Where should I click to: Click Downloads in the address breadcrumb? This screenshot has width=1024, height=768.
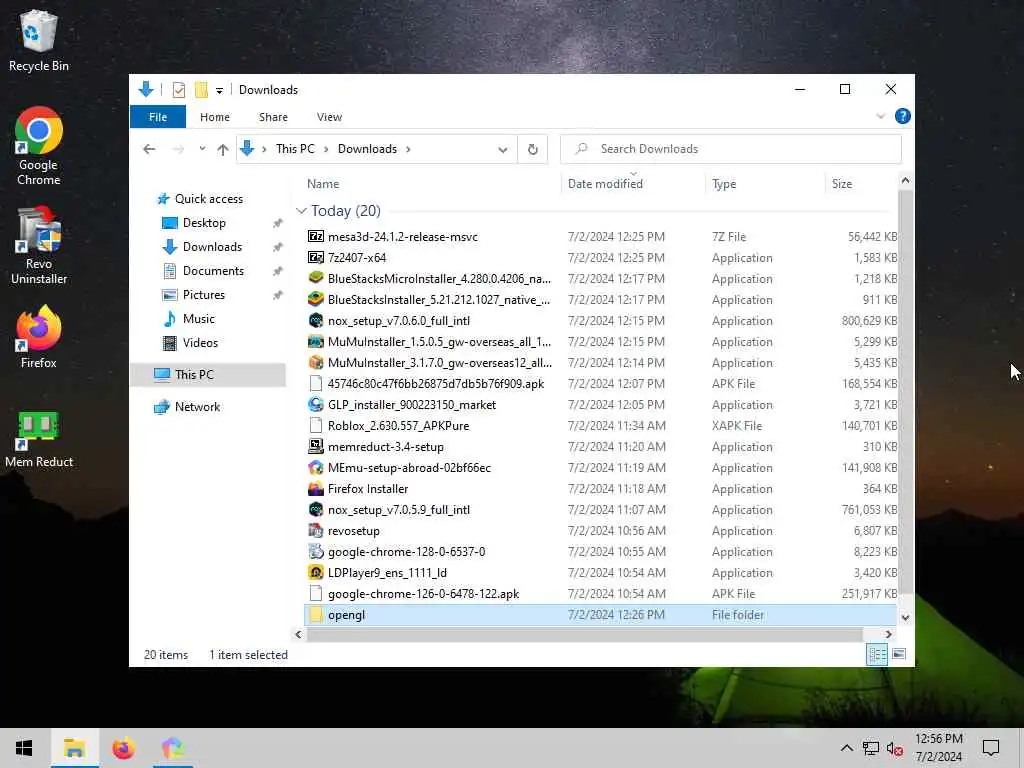[367, 149]
